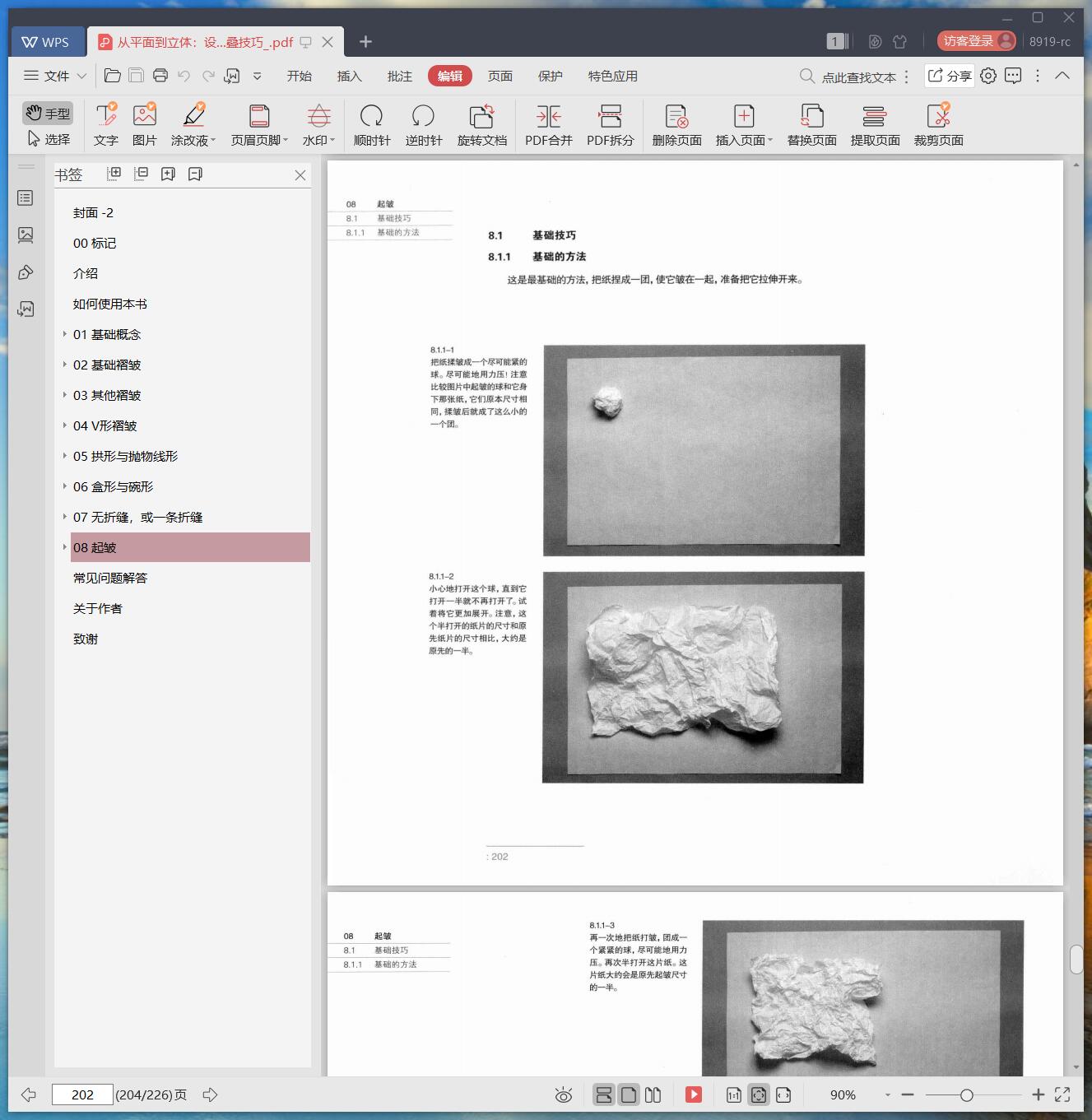Image resolution: width=1092 pixels, height=1120 pixels.
Task: Expand the 05 拱形与抛物线形 bookmark
Action: (65, 456)
